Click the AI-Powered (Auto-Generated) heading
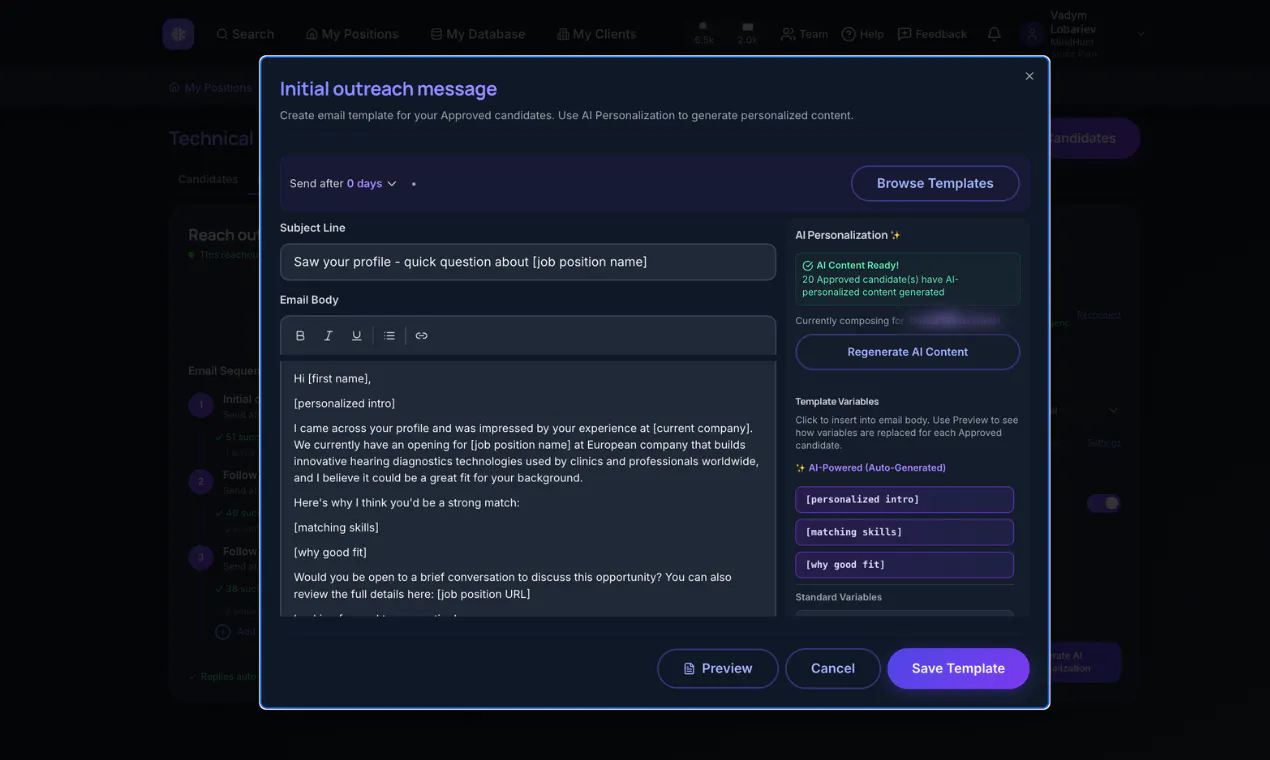Screen dimensions: 1270x760 click(870, 468)
